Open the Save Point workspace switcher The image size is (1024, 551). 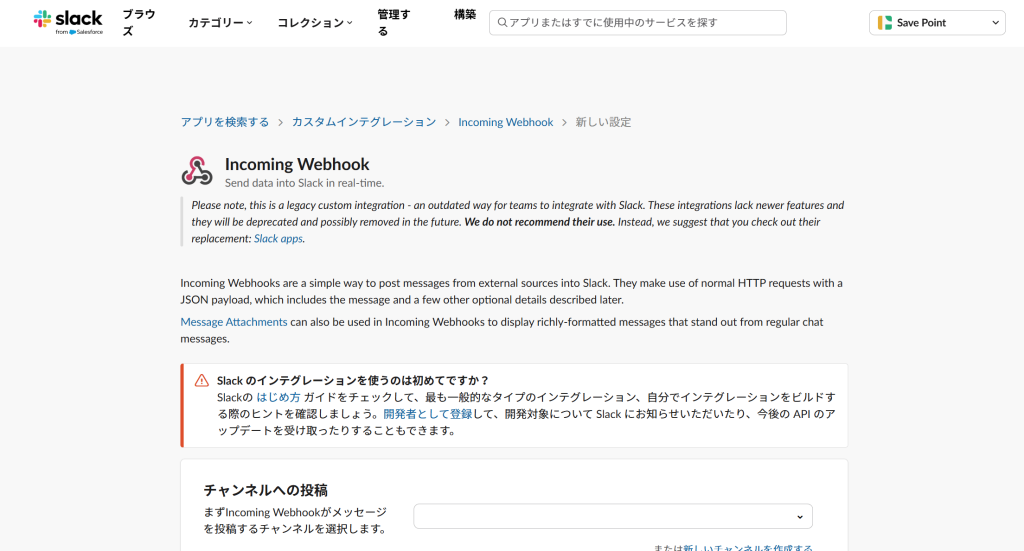pos(937,22)
